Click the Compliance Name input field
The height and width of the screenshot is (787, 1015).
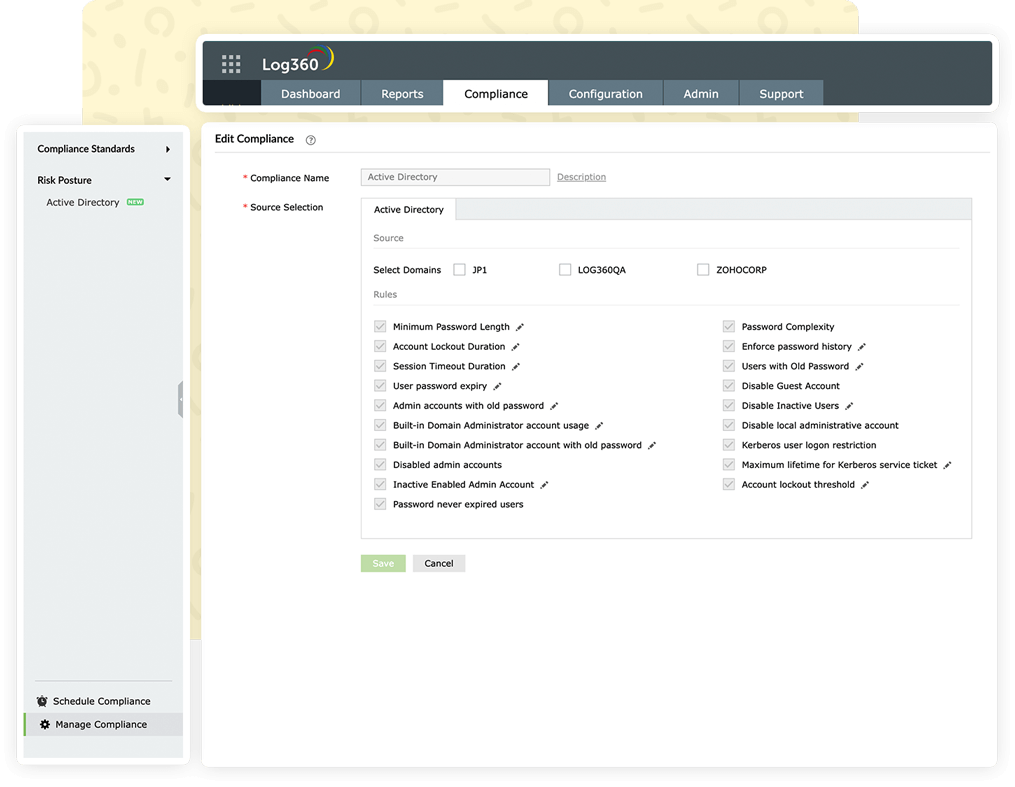tap(455, 177)
